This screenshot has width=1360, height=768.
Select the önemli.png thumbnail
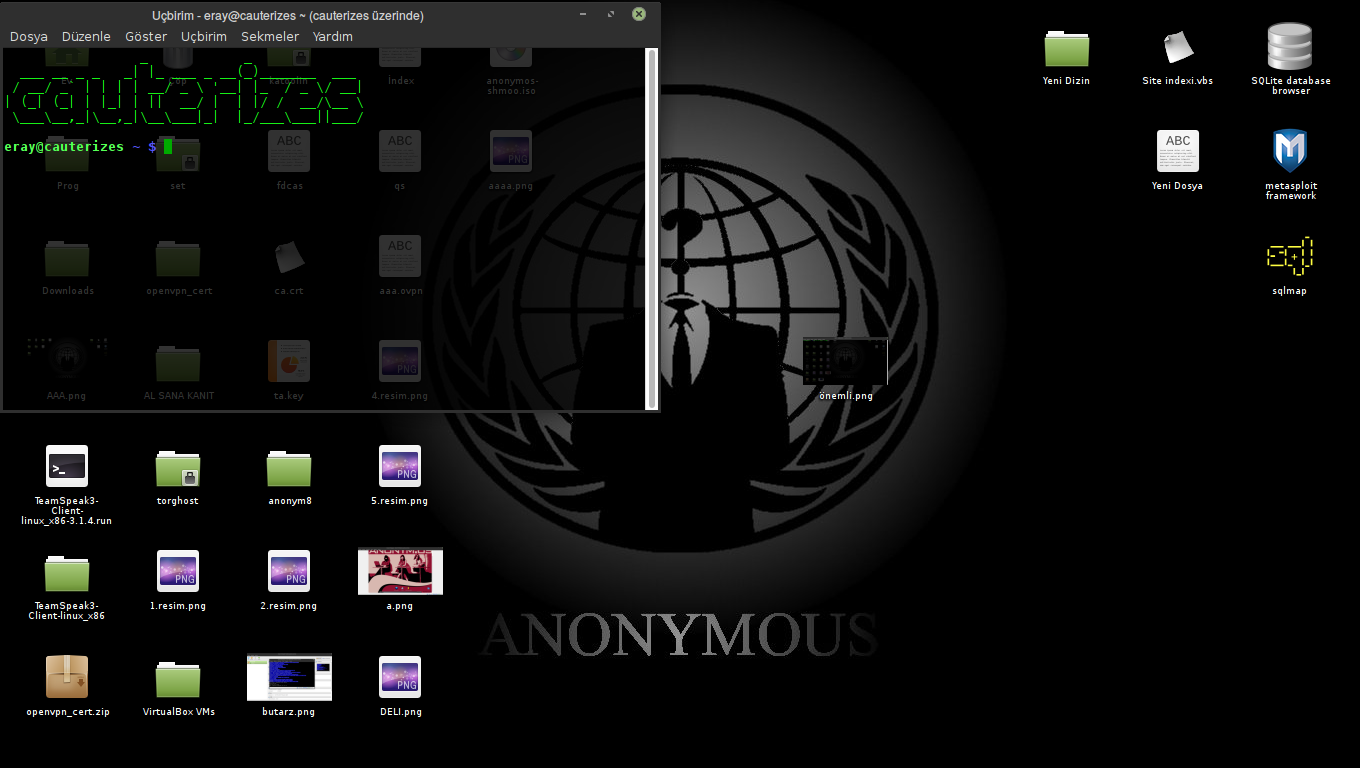[x=845, y=361]
